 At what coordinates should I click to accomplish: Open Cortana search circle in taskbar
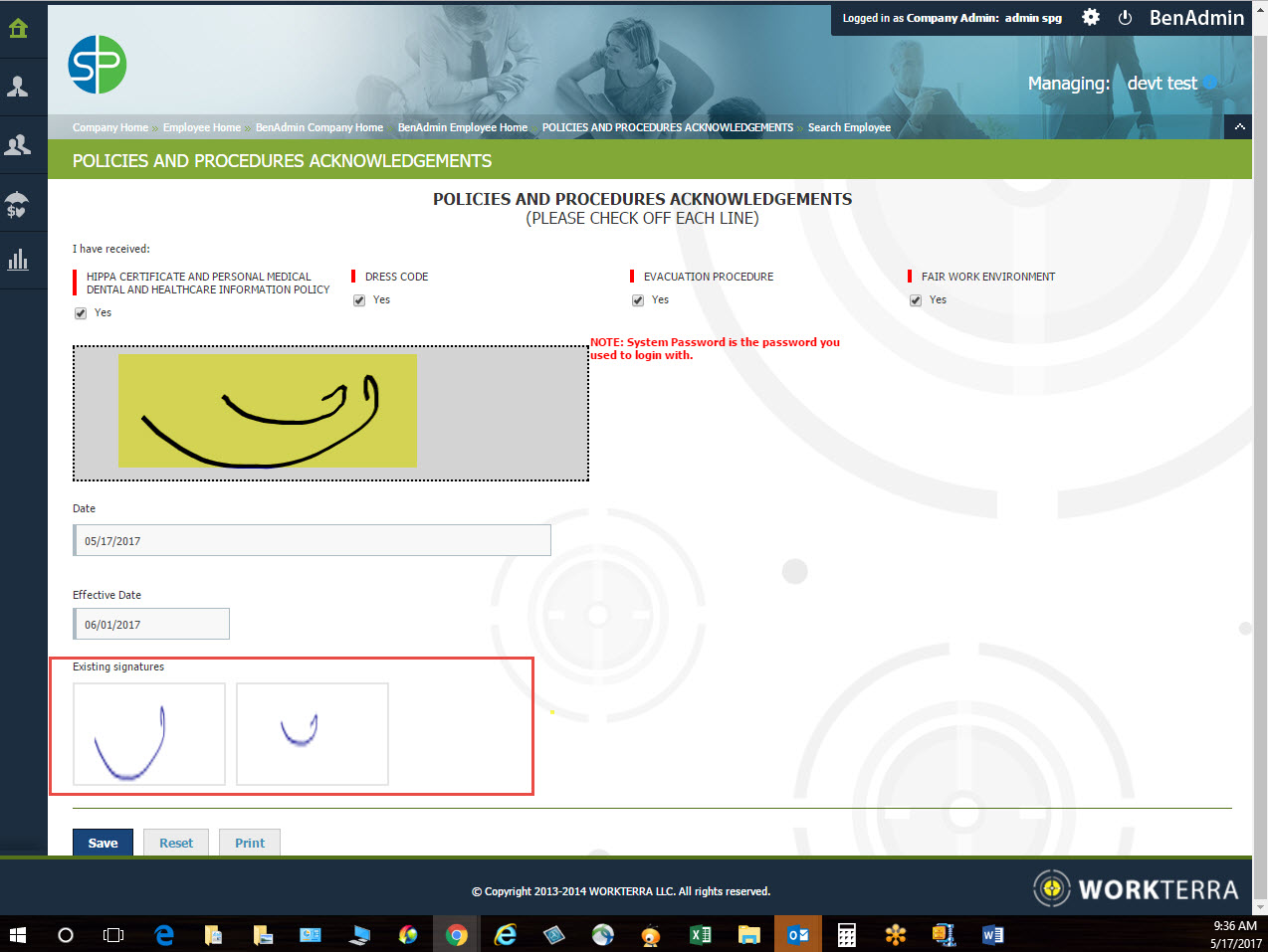click(x=66, y=934)
